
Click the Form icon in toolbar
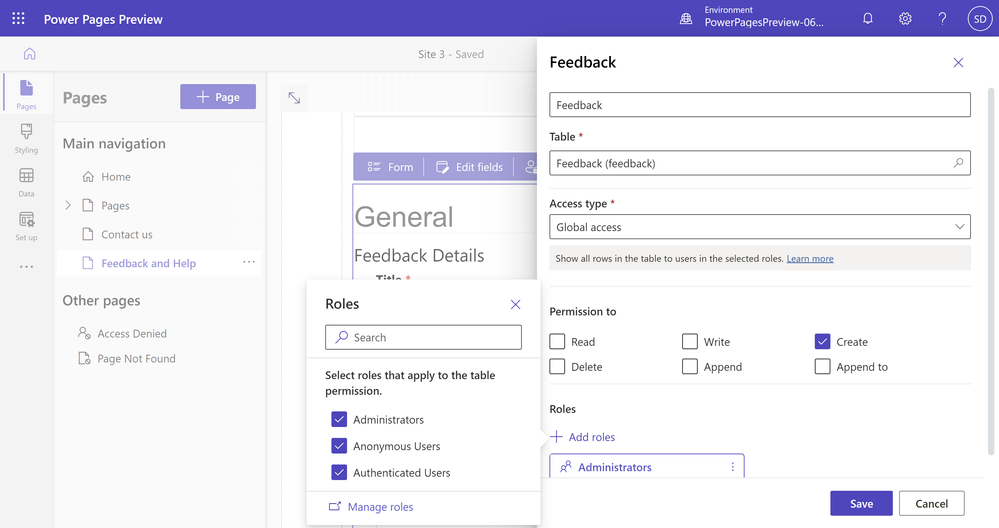click(x=374, y=167)
